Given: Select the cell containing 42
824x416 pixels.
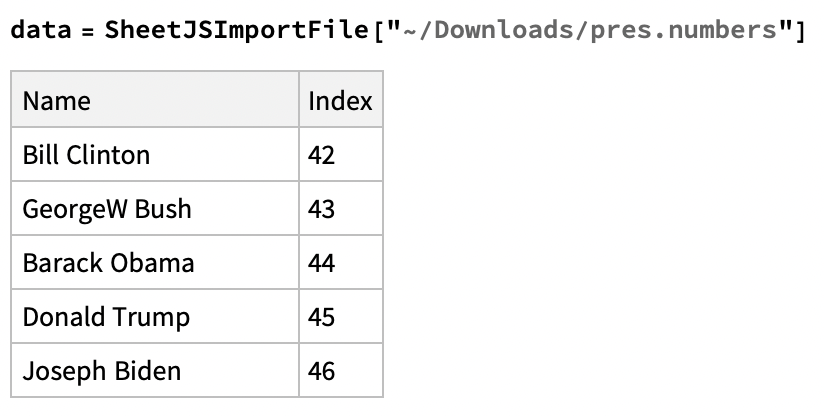Looking at the screenshot, I should [x=322, y=155].
